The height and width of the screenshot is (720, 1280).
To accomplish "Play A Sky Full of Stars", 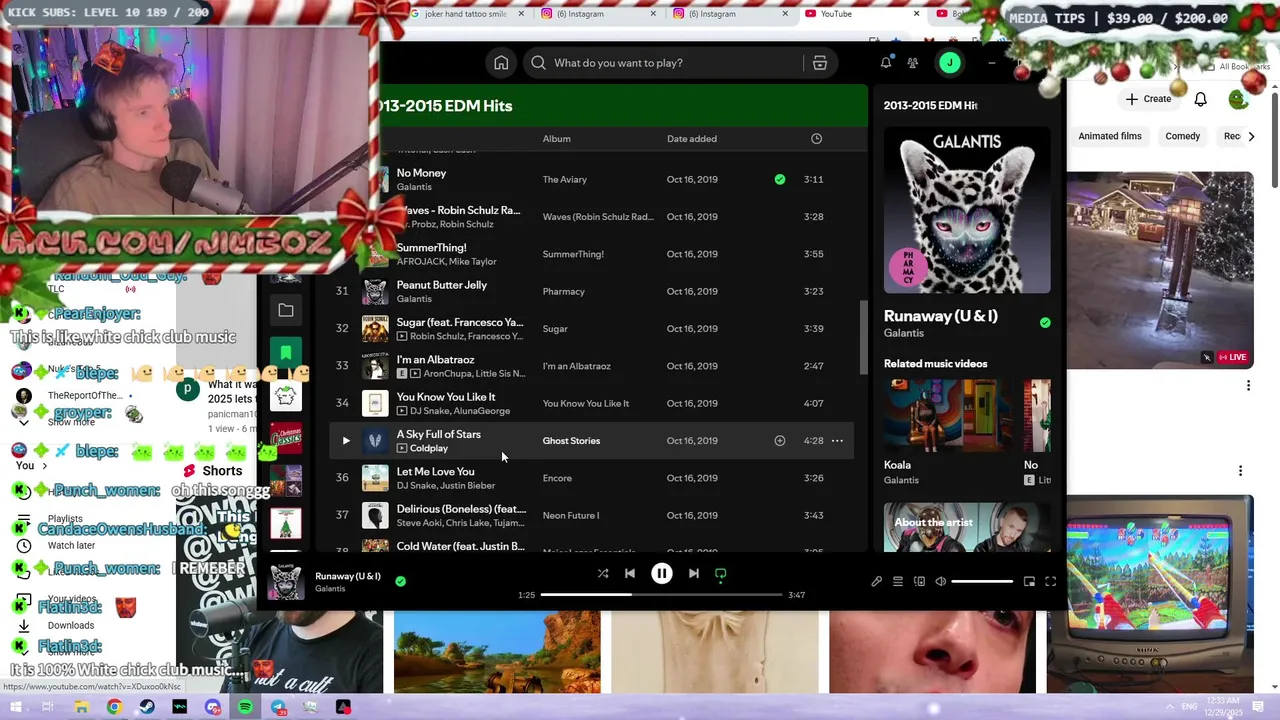I will click(x=346, y=441).
